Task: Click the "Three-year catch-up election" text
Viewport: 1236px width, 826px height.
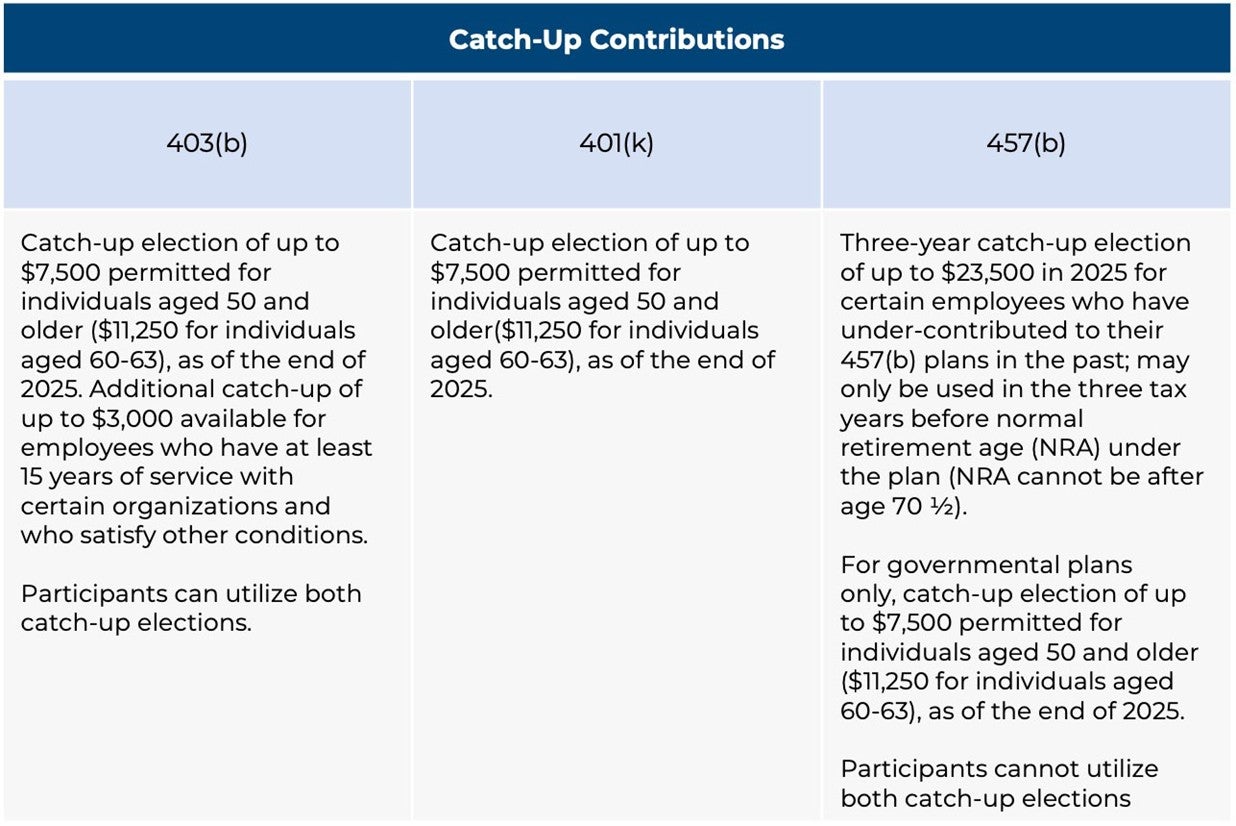Action: click(1015, 243)
